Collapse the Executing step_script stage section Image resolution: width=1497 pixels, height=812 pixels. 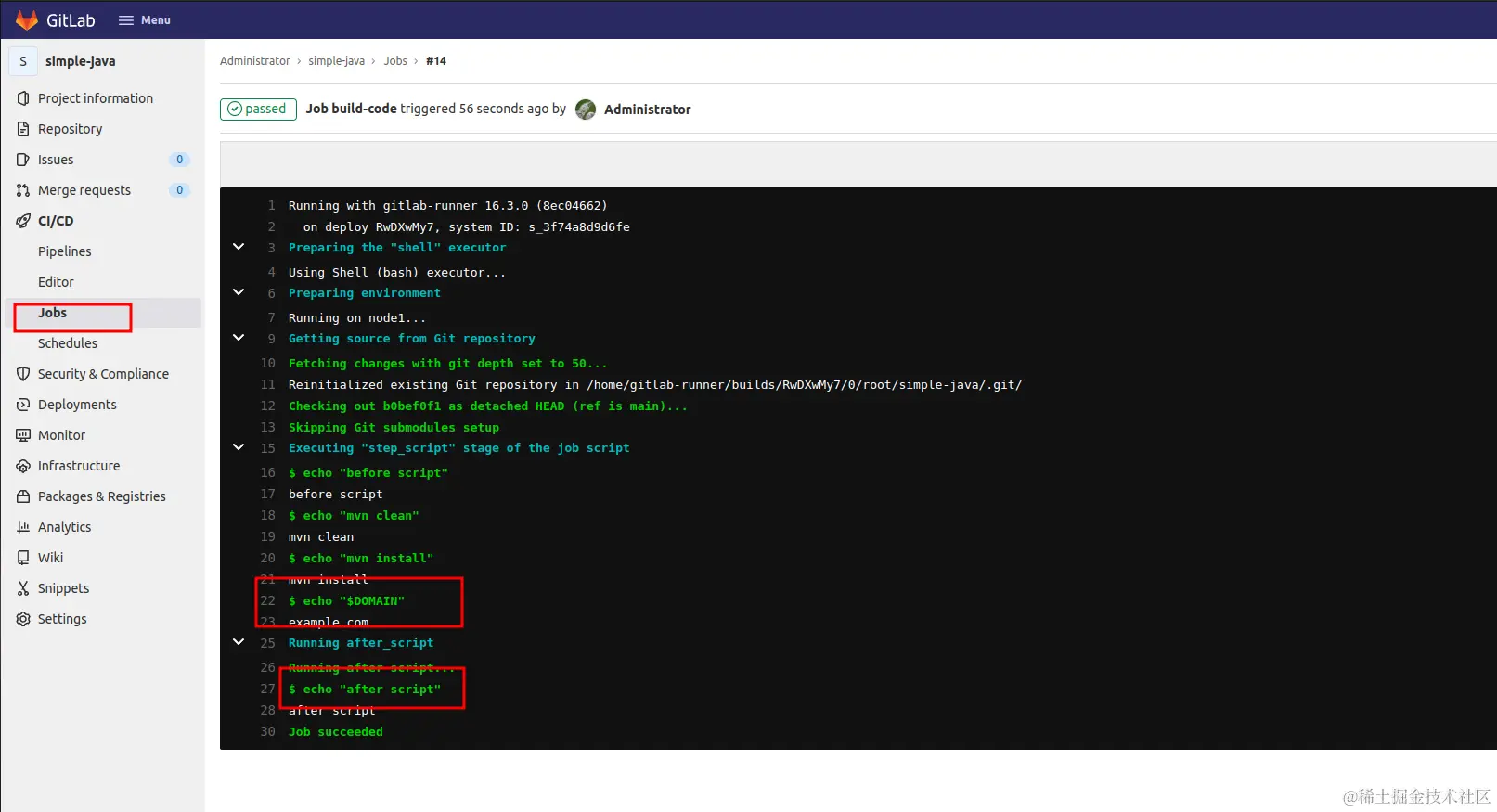pos(239,447)
